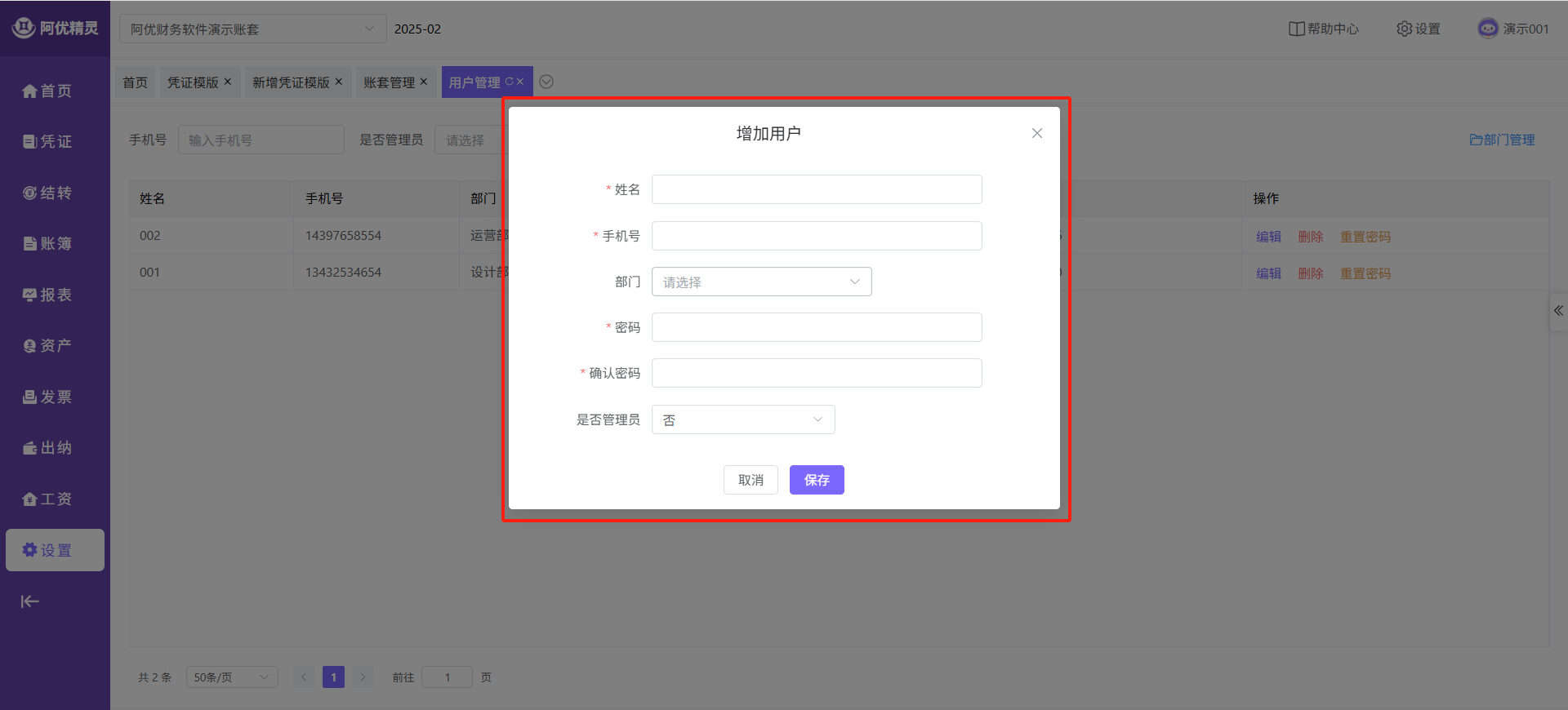This screenshot has width=1568, height=710.
Task: Expand the 部门 department dropdown in dialog
Action: pyautogui.click(x=761, y=282)
